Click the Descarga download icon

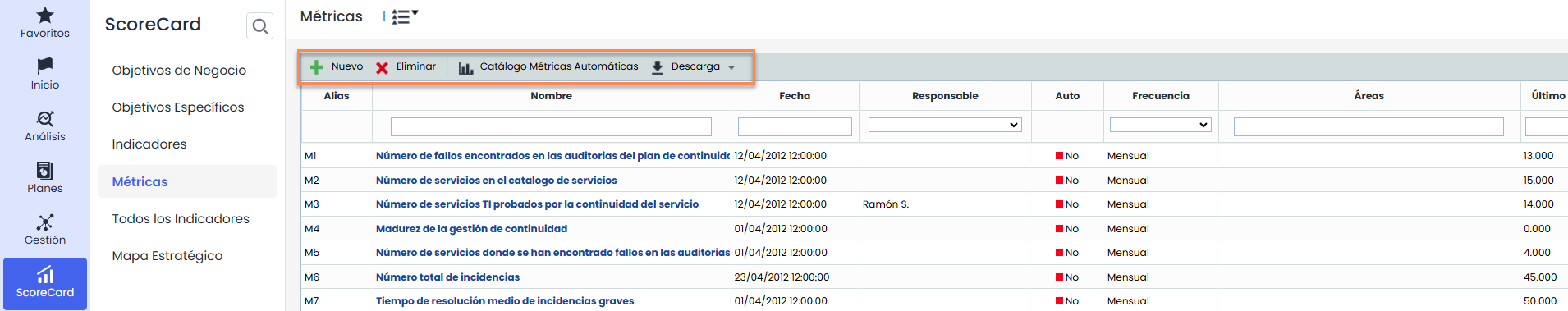[658, 67]
